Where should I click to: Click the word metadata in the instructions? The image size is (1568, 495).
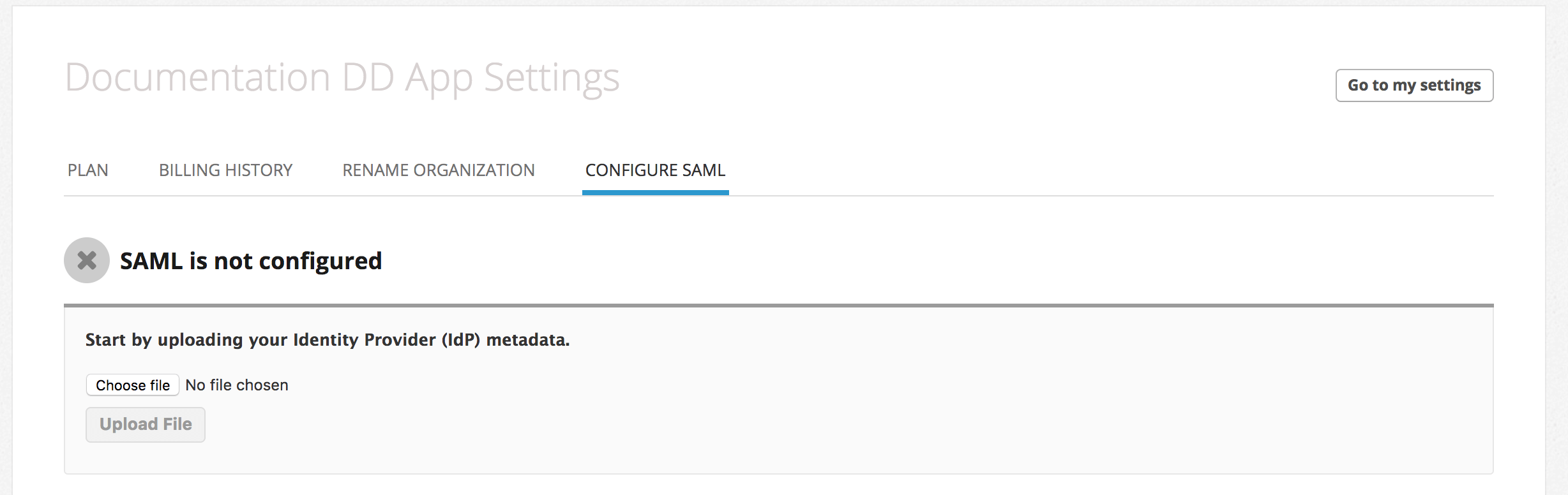(x=526, y=340)
